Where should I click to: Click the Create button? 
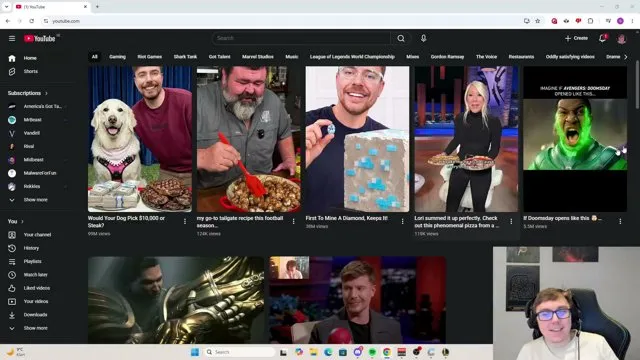[576, 38]
